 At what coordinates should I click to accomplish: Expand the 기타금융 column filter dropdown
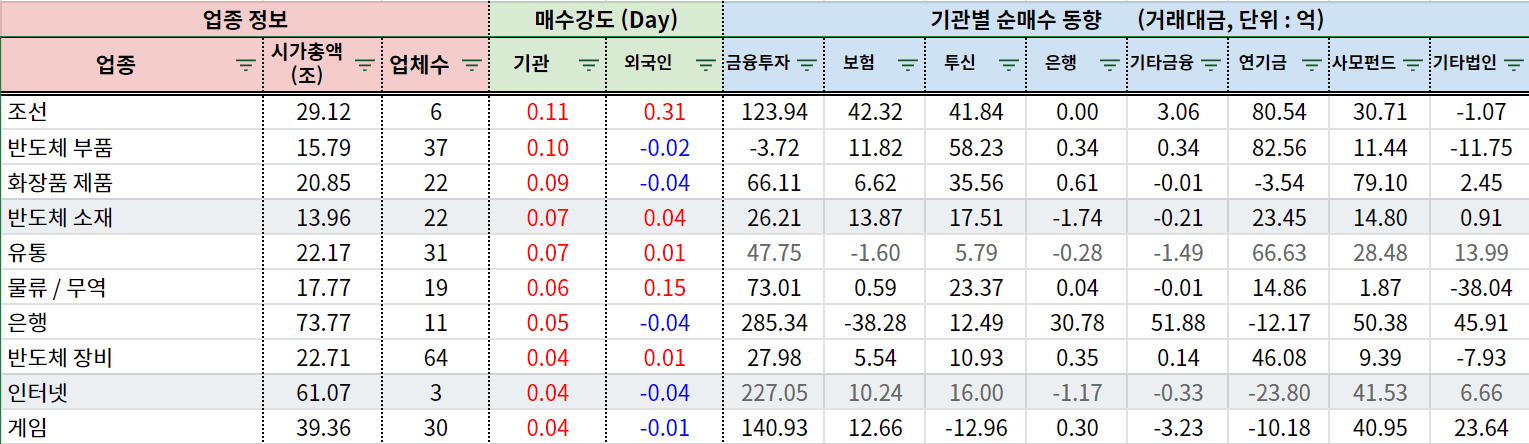pos(1211,65)
